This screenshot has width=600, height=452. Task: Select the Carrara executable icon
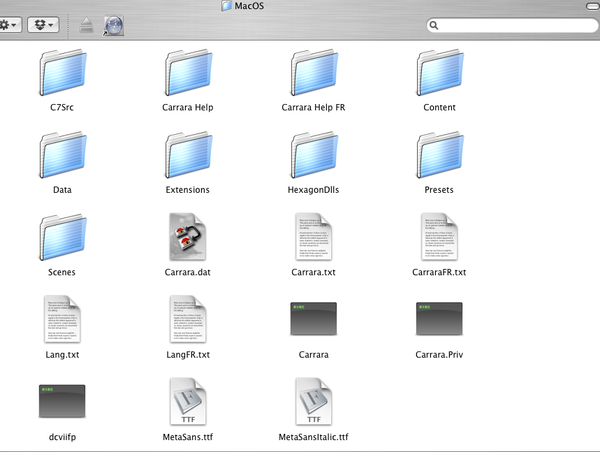point(313,319)
